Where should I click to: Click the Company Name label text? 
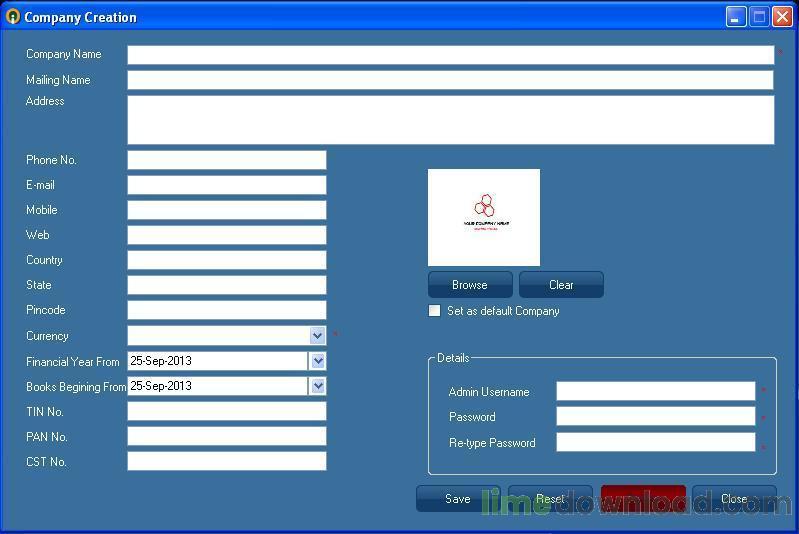pyautogui.click(x=64, y=54)
